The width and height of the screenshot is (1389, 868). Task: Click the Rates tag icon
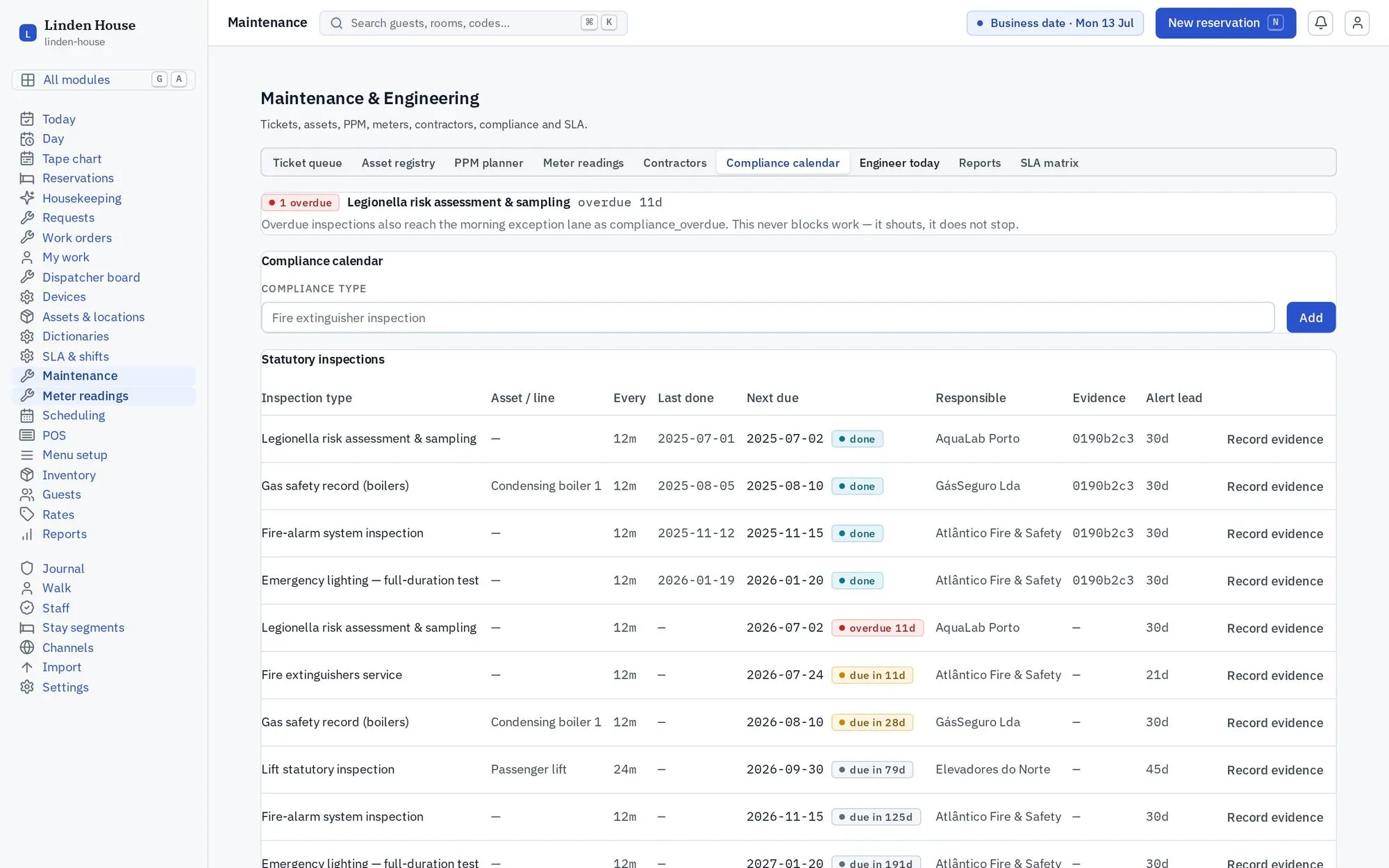[27, 515]
